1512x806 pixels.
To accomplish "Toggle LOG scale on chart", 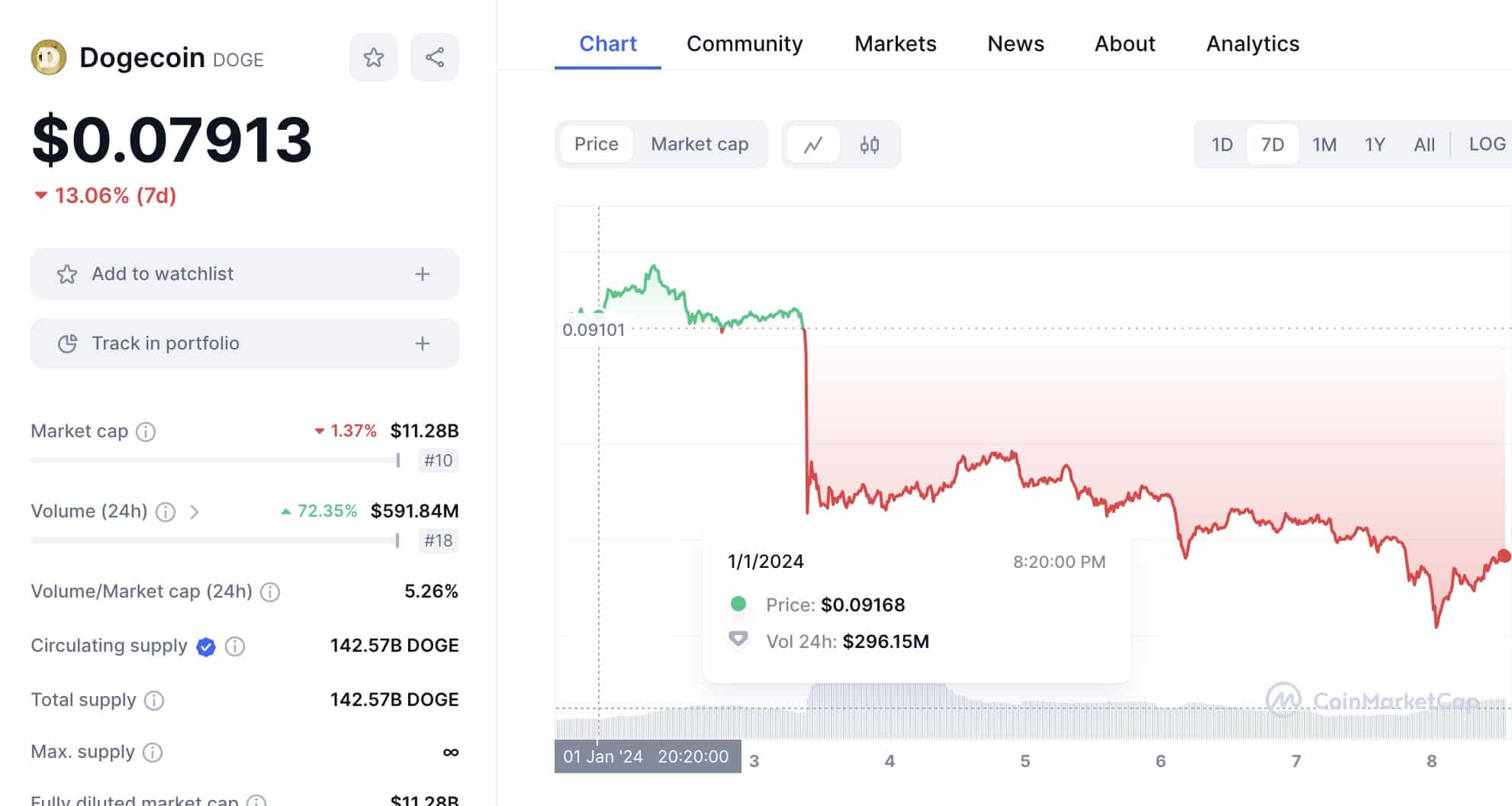I will 1487,144.
